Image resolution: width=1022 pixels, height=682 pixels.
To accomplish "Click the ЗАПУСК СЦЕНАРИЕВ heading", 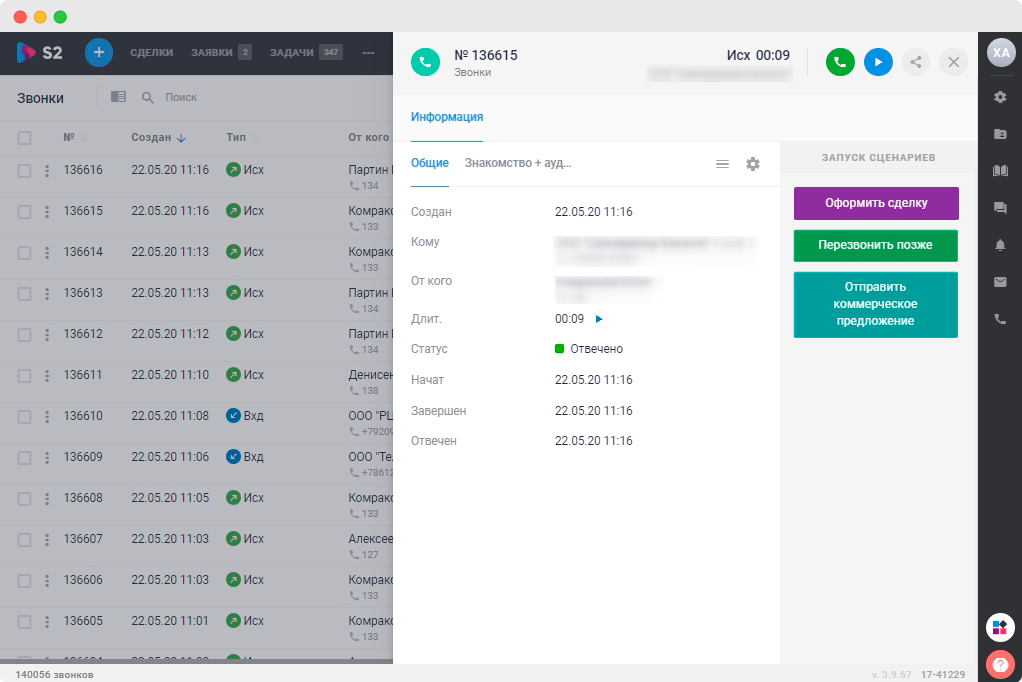I will click(878, 157).
